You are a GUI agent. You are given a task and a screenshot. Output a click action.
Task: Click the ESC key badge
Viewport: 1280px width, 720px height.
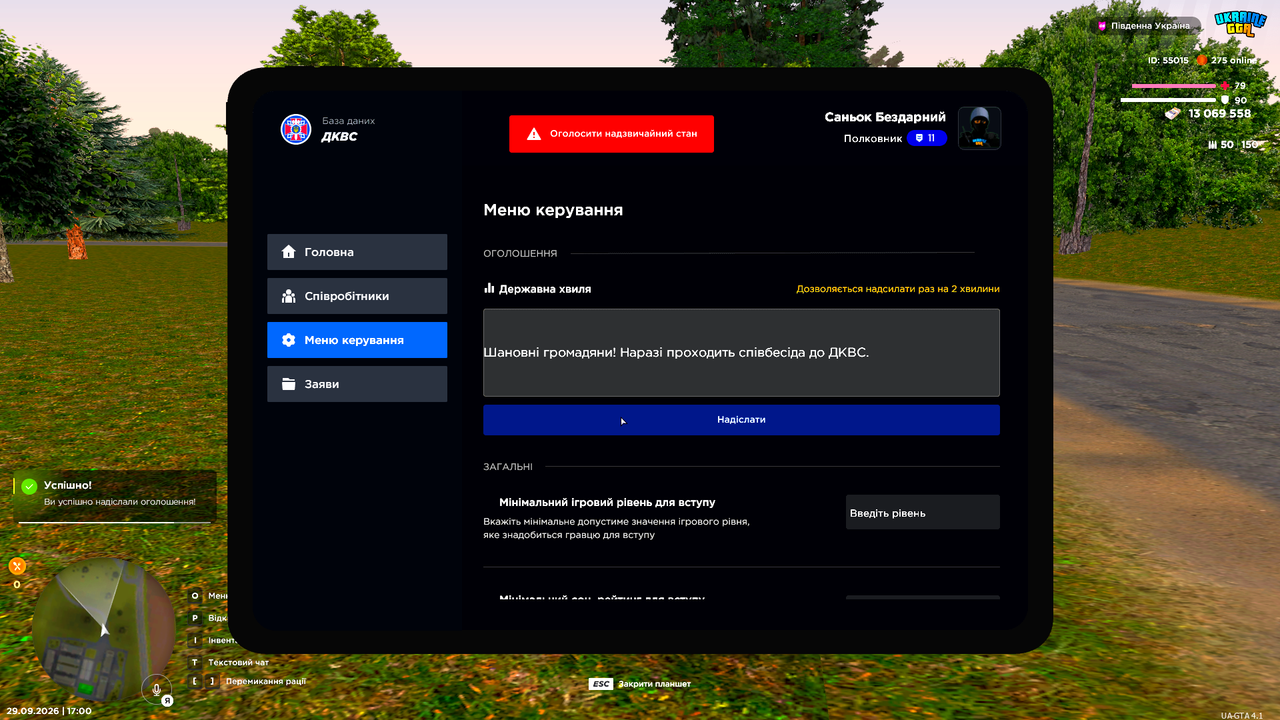click(600, 684)
